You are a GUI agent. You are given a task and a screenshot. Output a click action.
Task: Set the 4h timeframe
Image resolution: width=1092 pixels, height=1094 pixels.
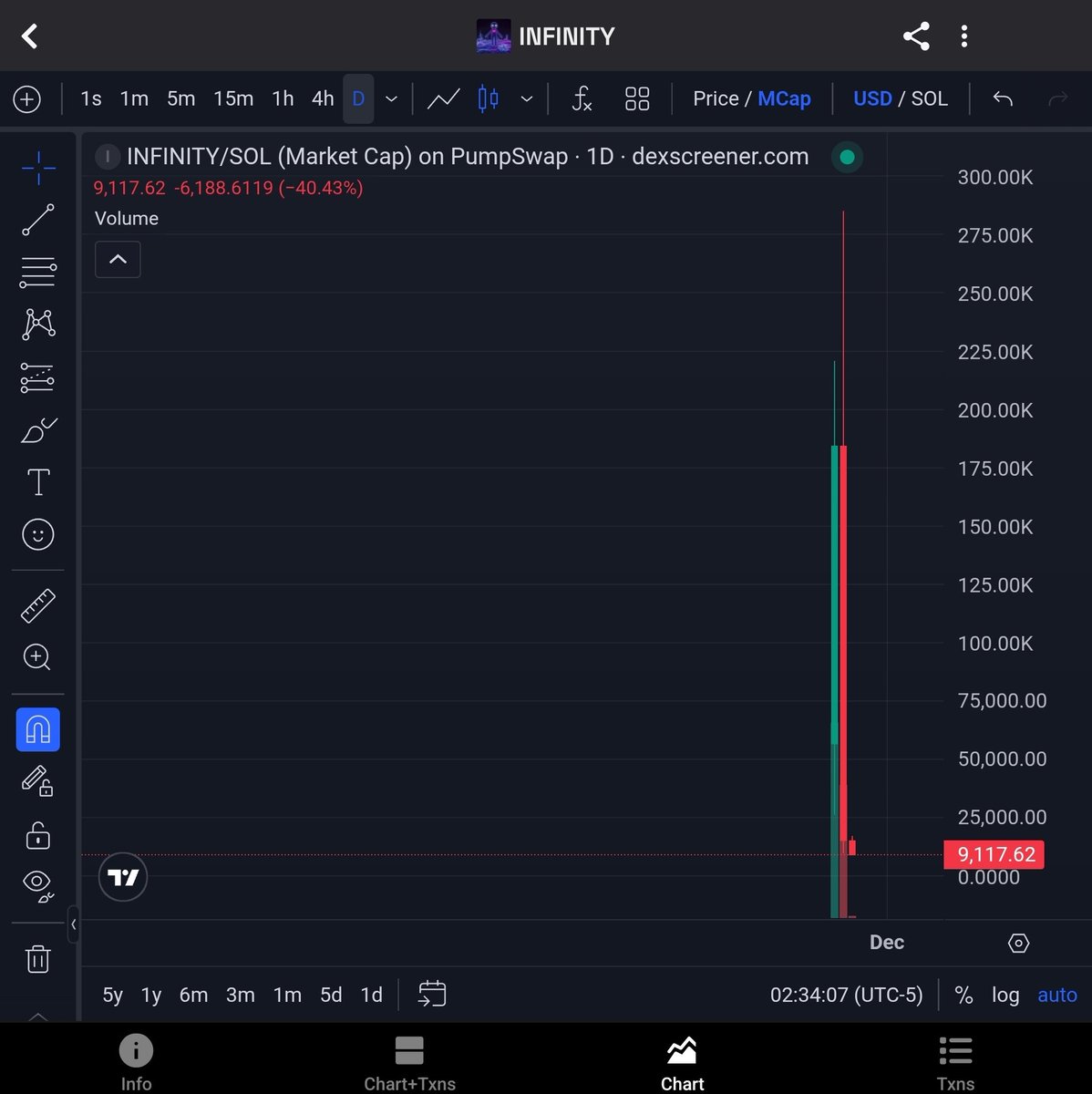[323, 98]
